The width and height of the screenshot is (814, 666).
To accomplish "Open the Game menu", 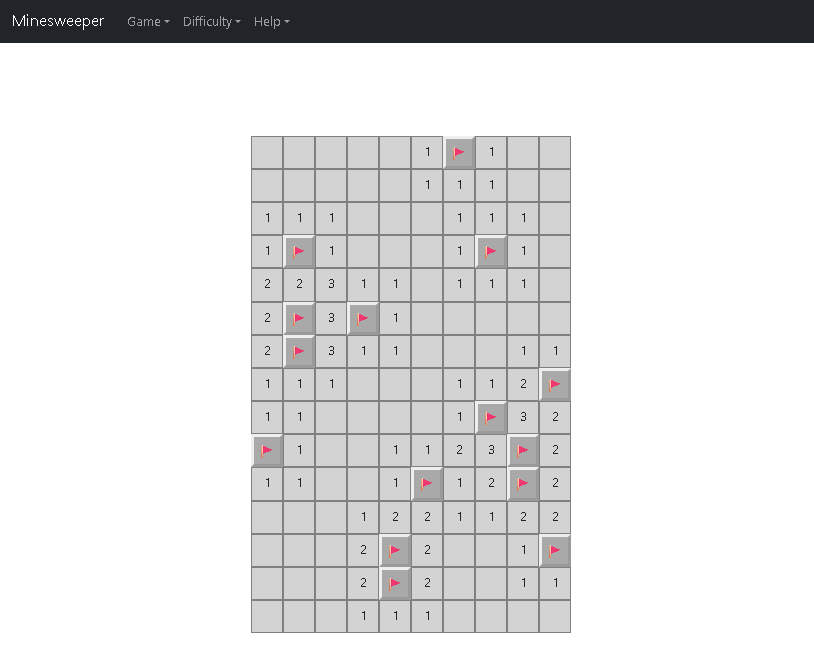I will click(x=147, y=21).
